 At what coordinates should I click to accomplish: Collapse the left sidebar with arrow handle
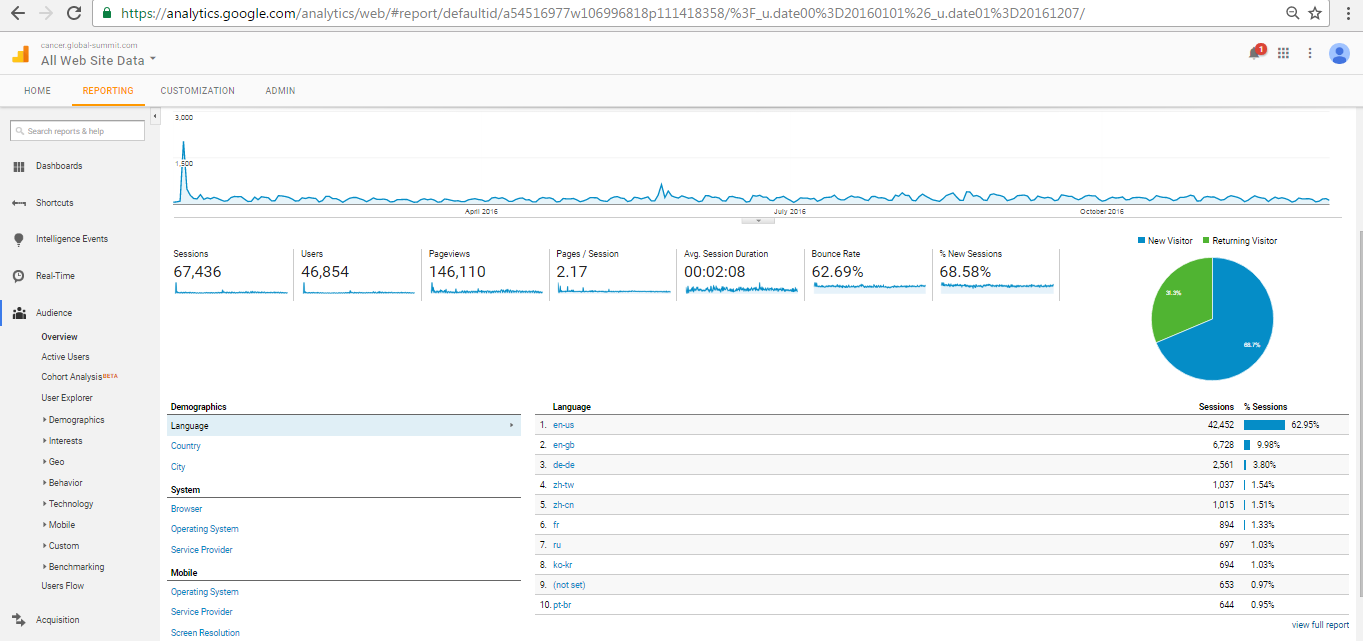point(155,117)
